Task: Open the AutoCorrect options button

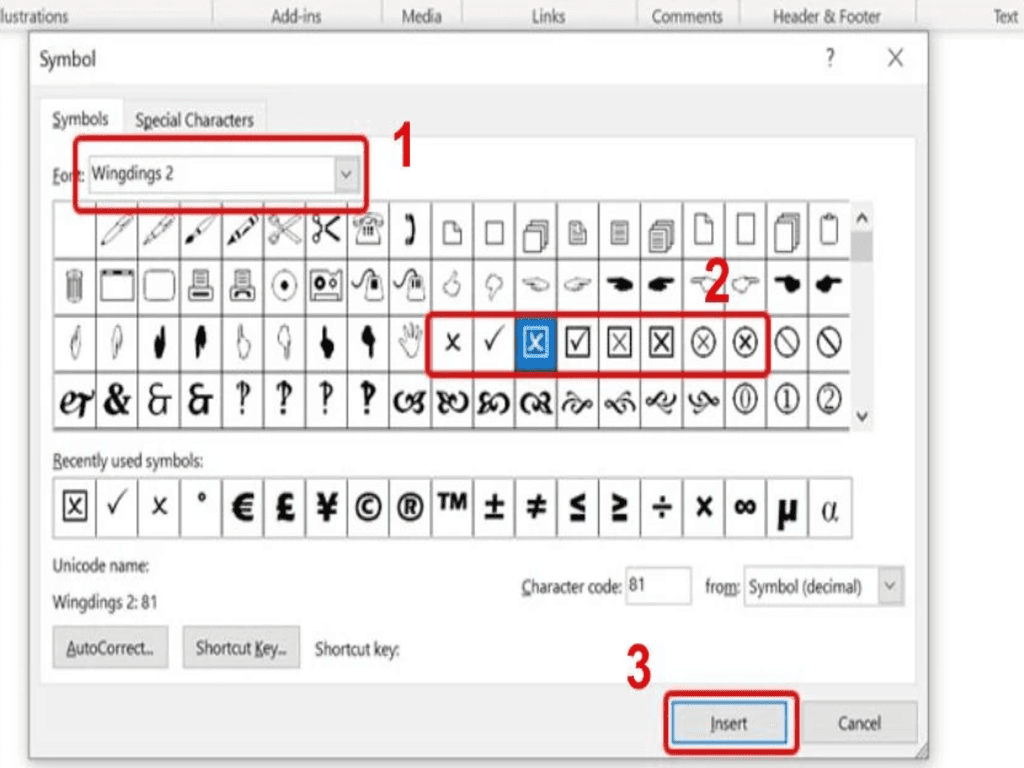Action: click(x=110, y=648)
